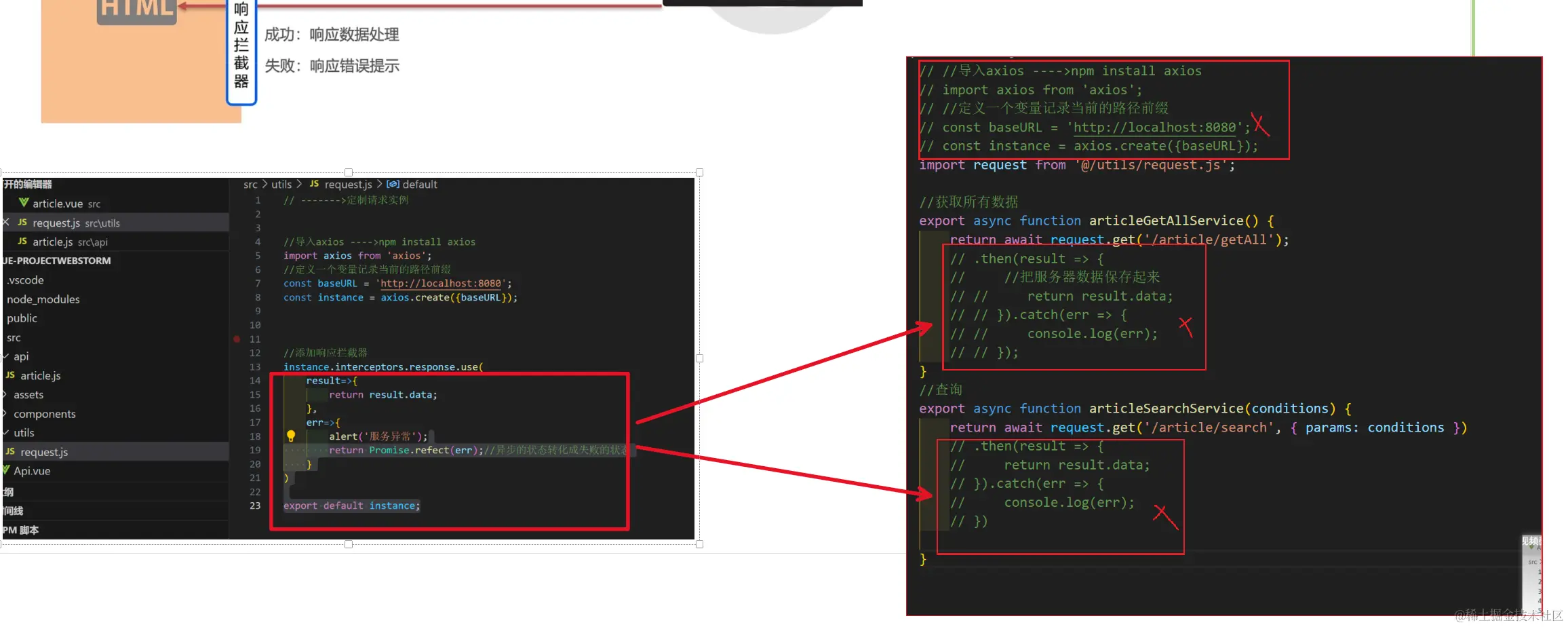Image resolution: width=1568 pixels, height=627 pixels.
Task: Click the JS icon of article.js src\api
Action: coord(22,241)
